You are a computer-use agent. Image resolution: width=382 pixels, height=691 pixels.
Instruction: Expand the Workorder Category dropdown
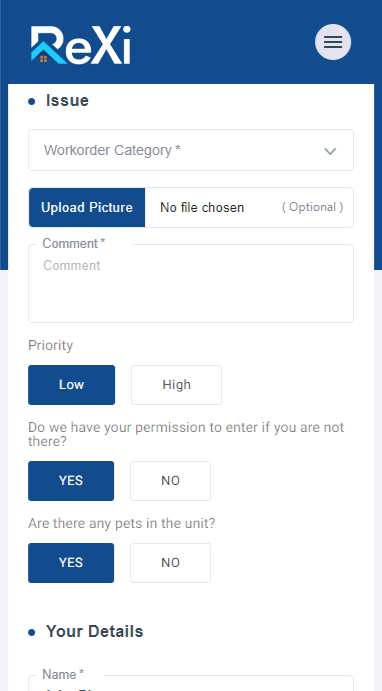[x=191, y=150]
